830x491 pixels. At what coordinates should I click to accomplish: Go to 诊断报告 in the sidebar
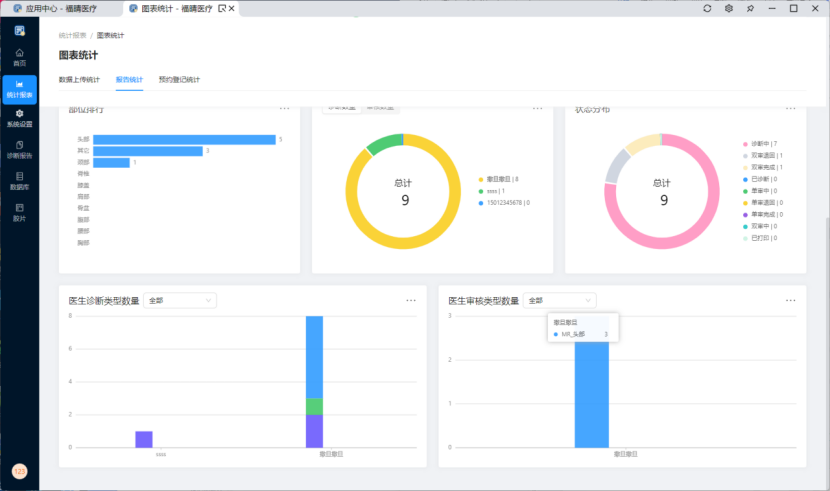(19, 150)
